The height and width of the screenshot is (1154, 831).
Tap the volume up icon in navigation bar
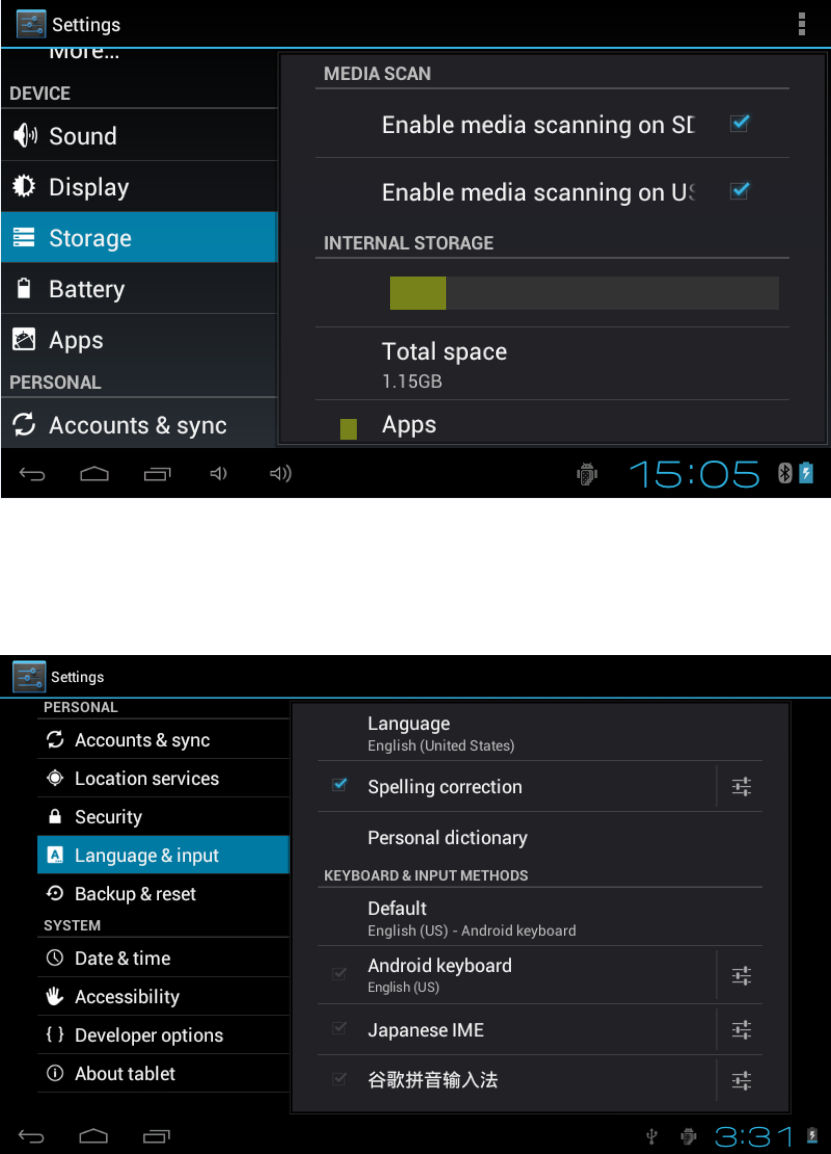coord(280,473)
